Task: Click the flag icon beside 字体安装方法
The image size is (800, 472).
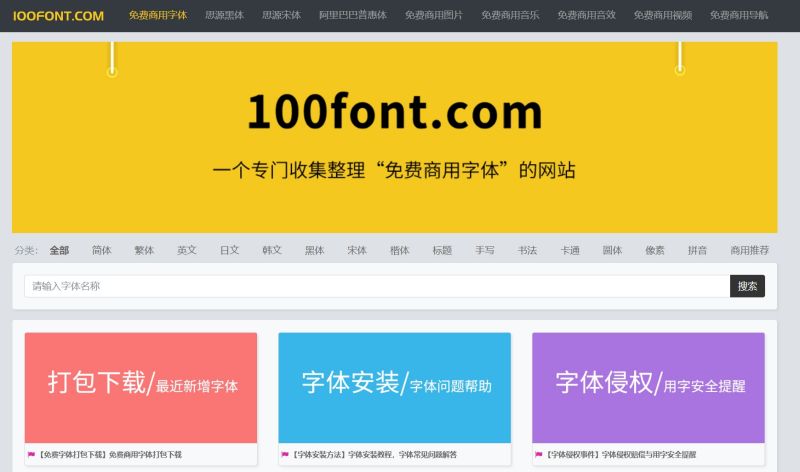Action: [x=285, y=455]
